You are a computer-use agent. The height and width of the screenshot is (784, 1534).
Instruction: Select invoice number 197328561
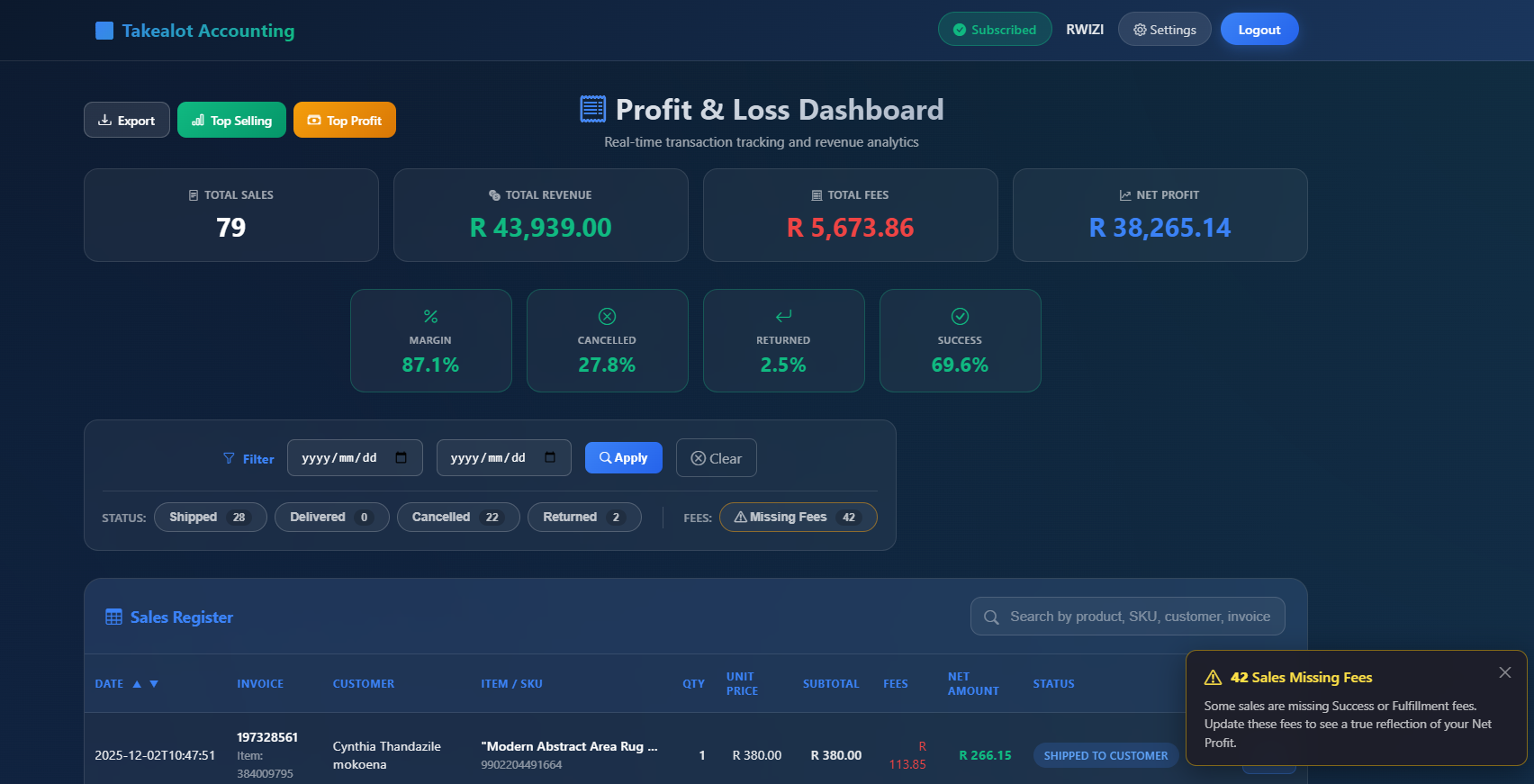point(267,737)
